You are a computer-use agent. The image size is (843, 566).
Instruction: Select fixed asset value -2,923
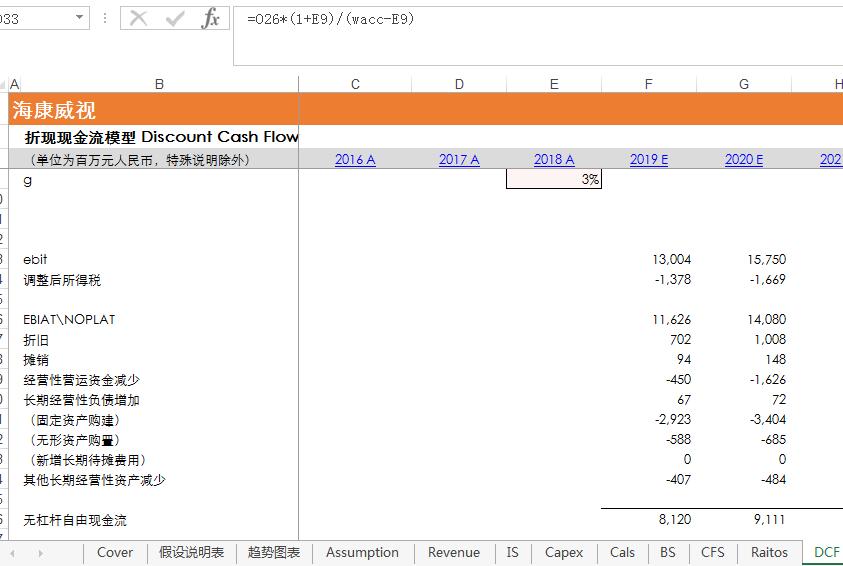pos(673,420)
